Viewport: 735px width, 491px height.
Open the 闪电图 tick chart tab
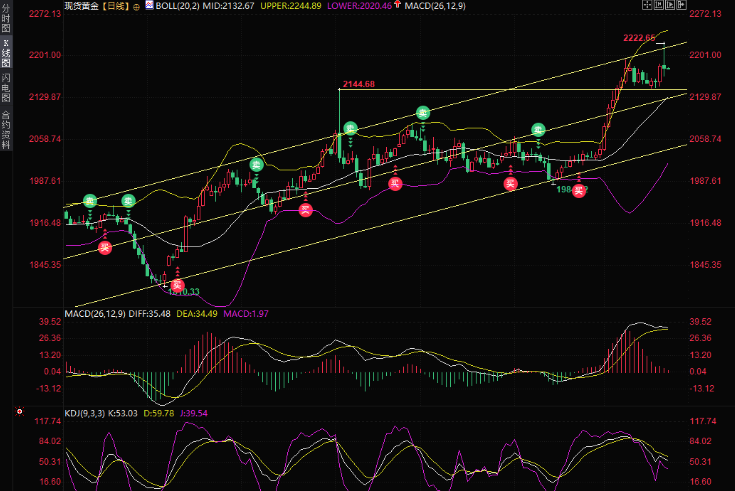click(x=6, y=87)
